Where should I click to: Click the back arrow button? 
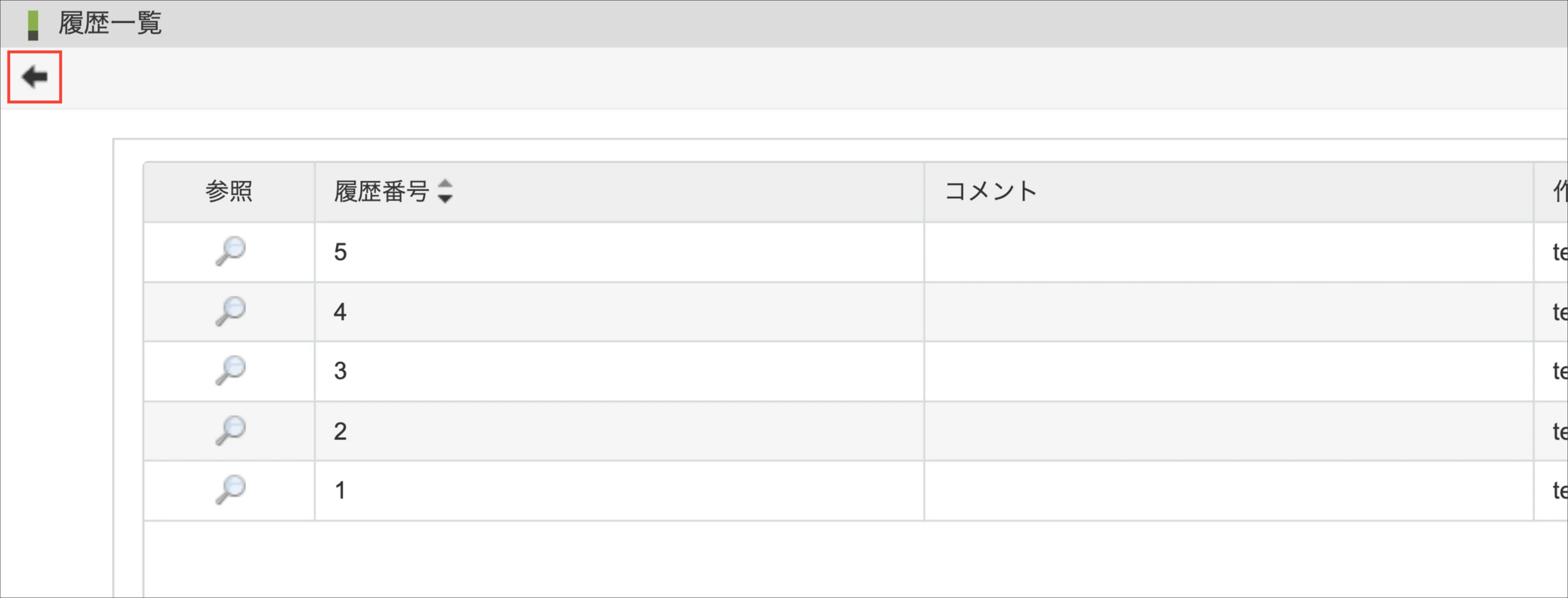(x=35, y=77)
